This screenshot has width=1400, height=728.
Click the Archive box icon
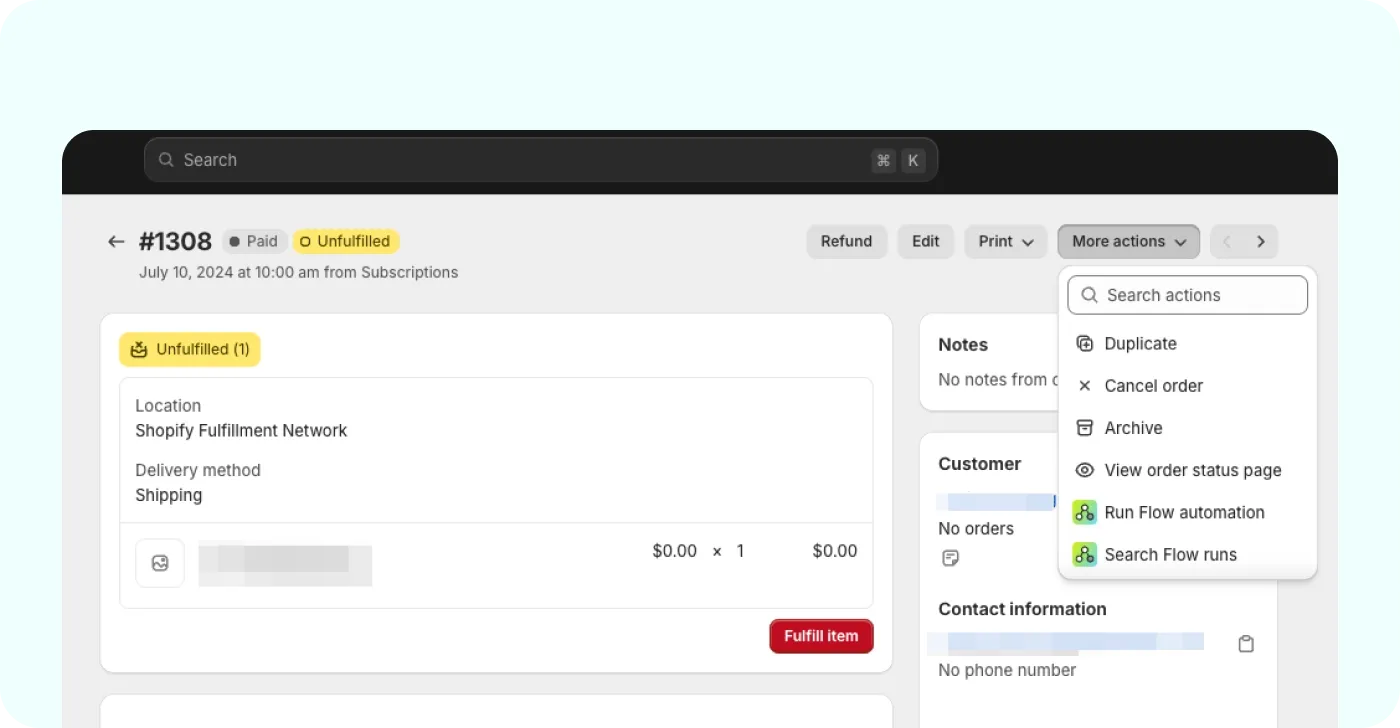pyautogui.click(x=1084, y=427)
